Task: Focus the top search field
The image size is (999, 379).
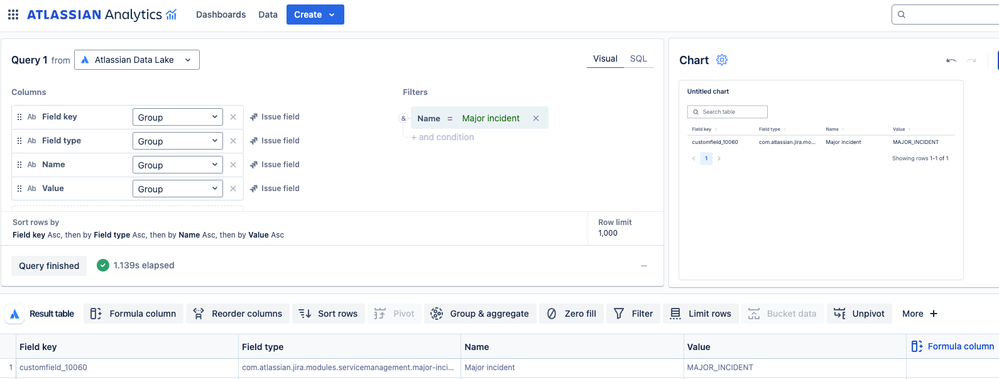Action: coord(945,15)
